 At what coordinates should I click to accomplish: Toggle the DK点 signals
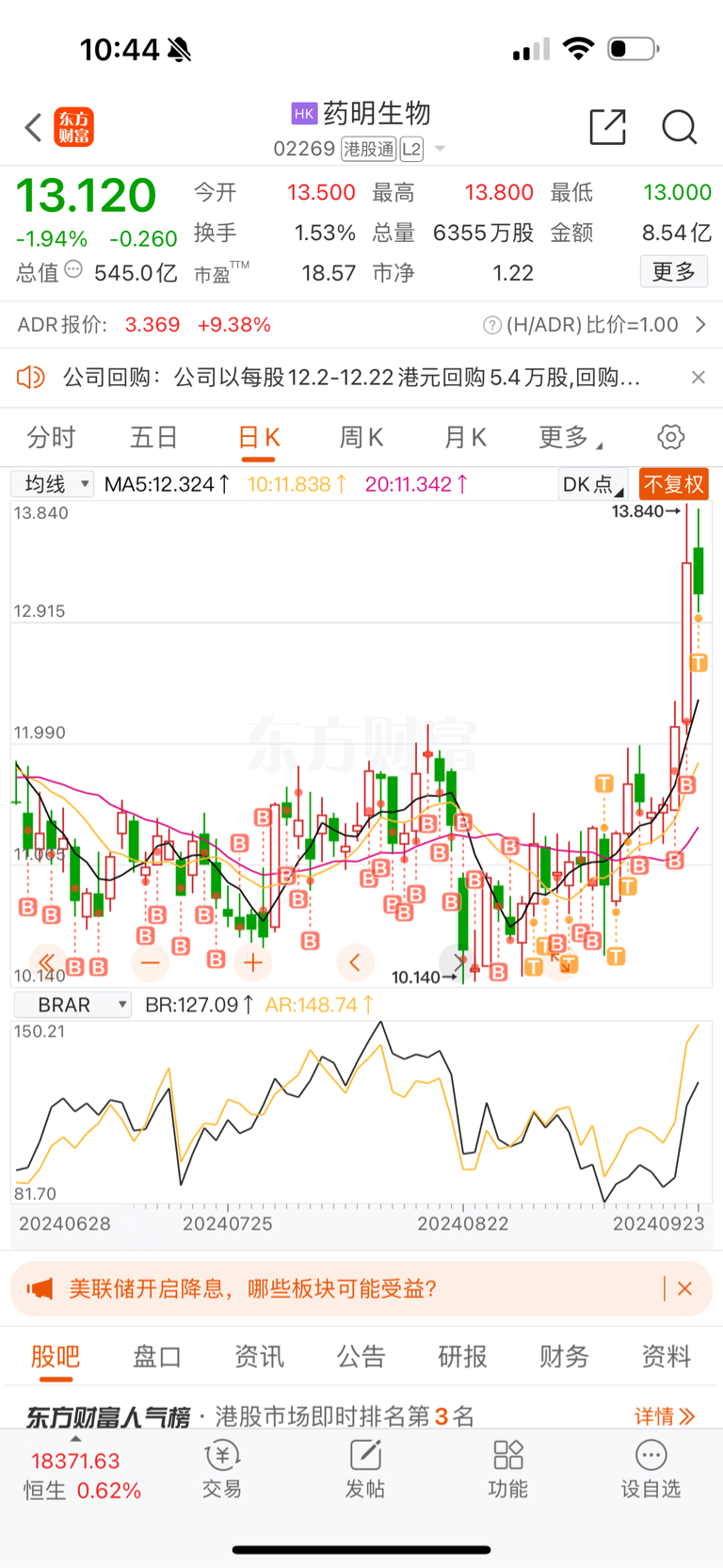592,484
